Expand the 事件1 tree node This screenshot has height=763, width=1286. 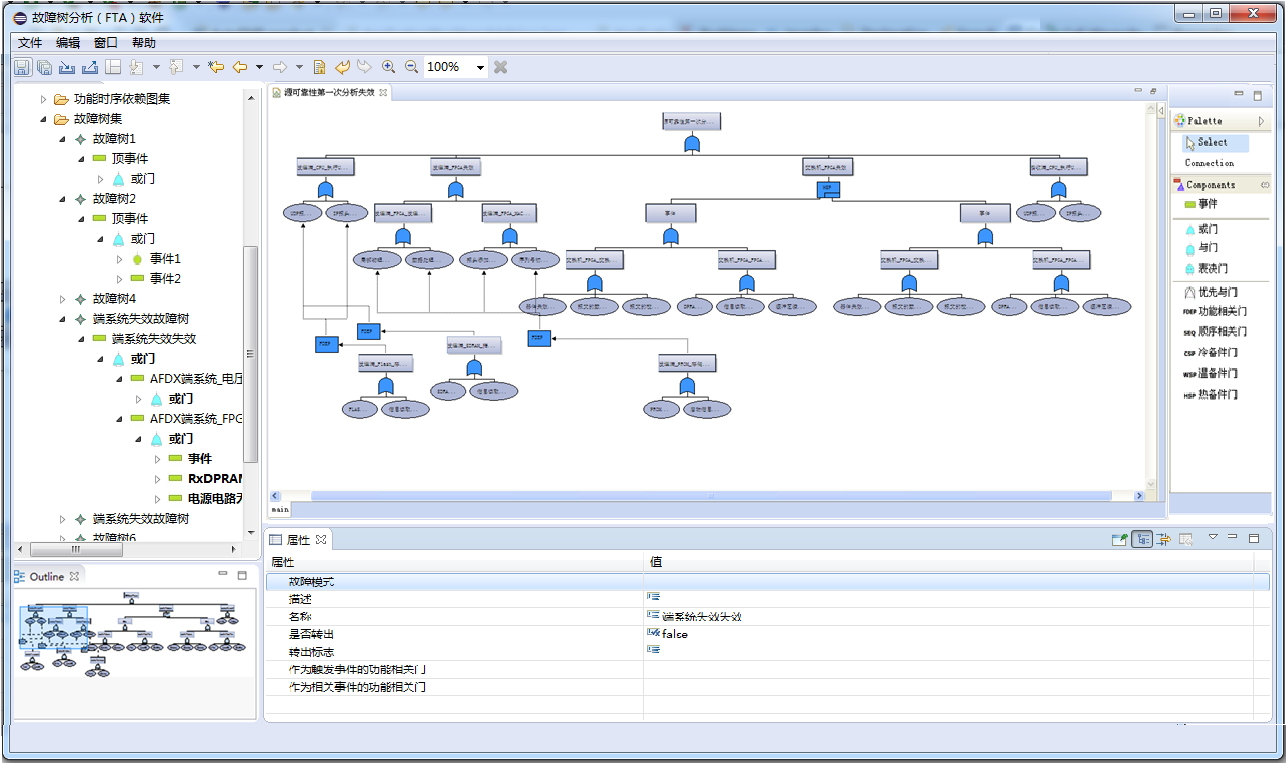[x=119, y=259]
